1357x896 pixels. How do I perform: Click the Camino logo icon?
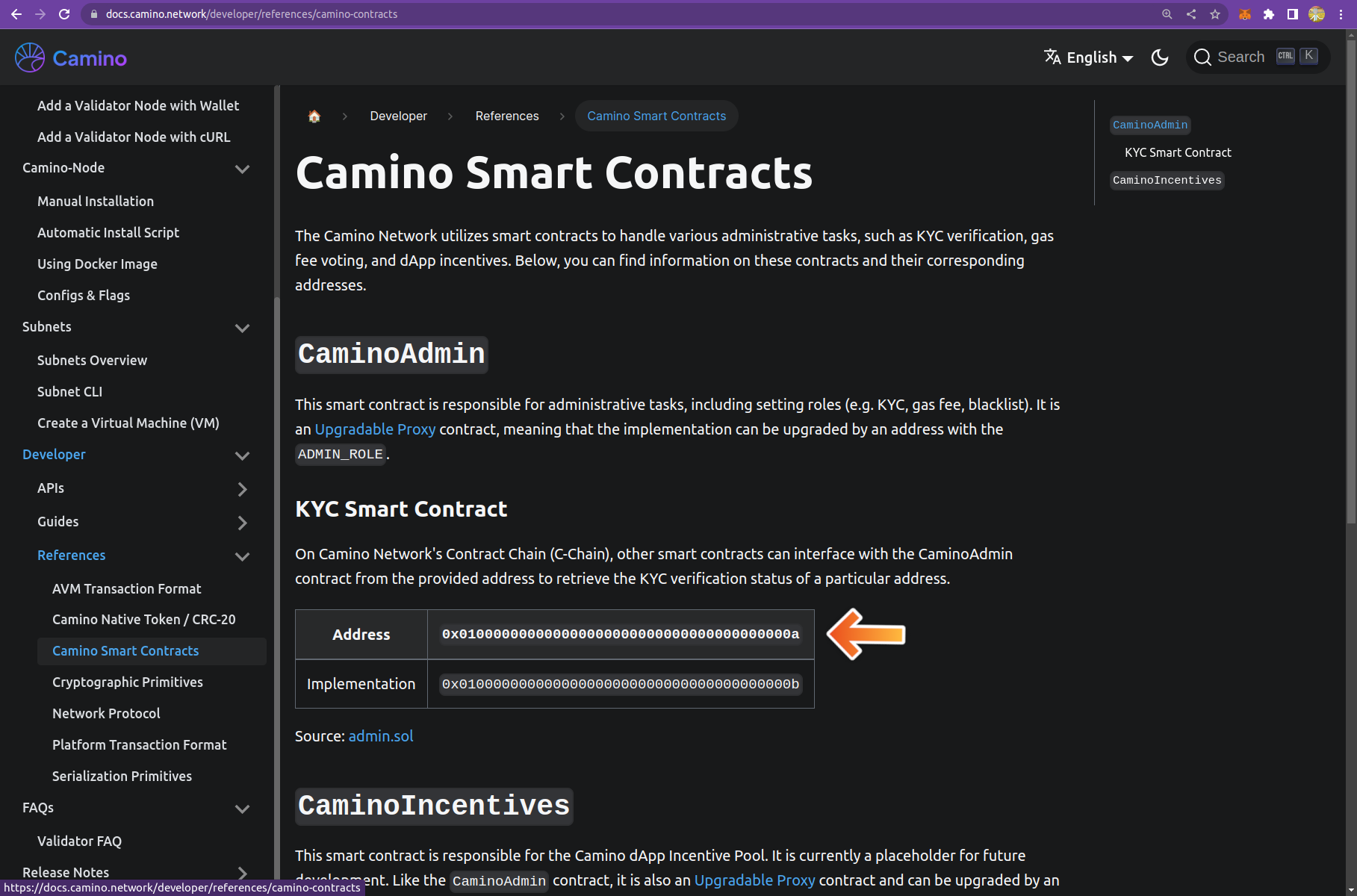30,57
